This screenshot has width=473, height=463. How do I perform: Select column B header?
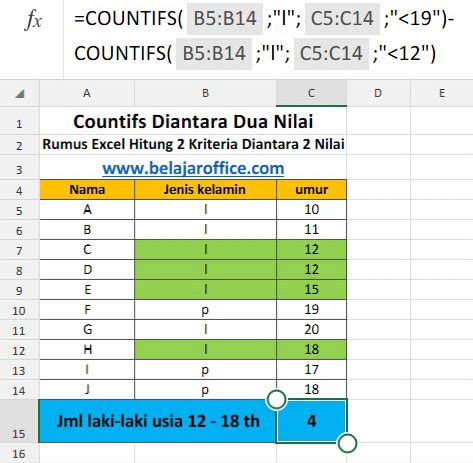[x=205, y=93]
